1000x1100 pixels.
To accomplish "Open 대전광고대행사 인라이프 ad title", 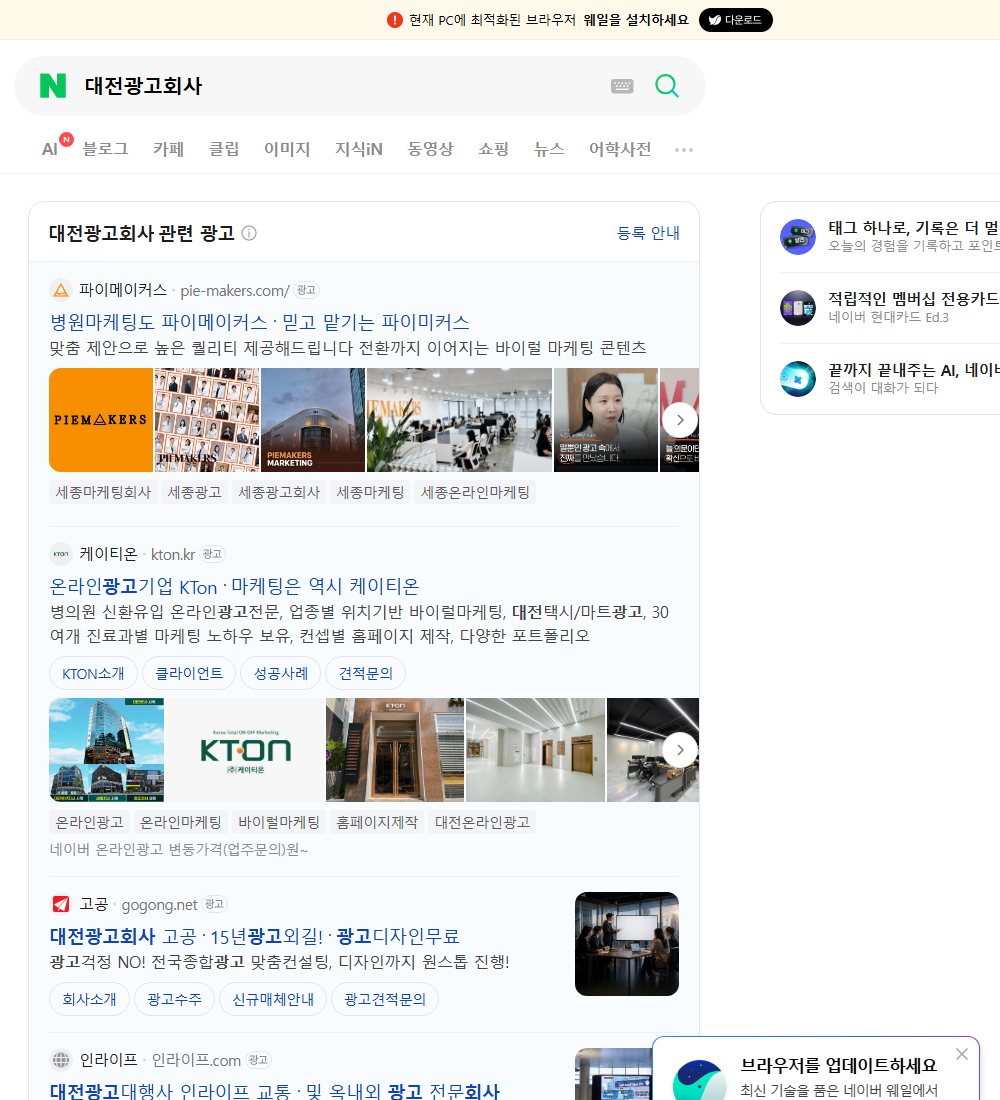I will coord(274,1091).
